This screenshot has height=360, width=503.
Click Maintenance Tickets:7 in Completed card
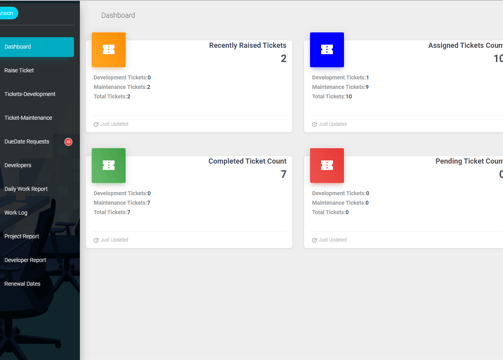click(122, 203)
